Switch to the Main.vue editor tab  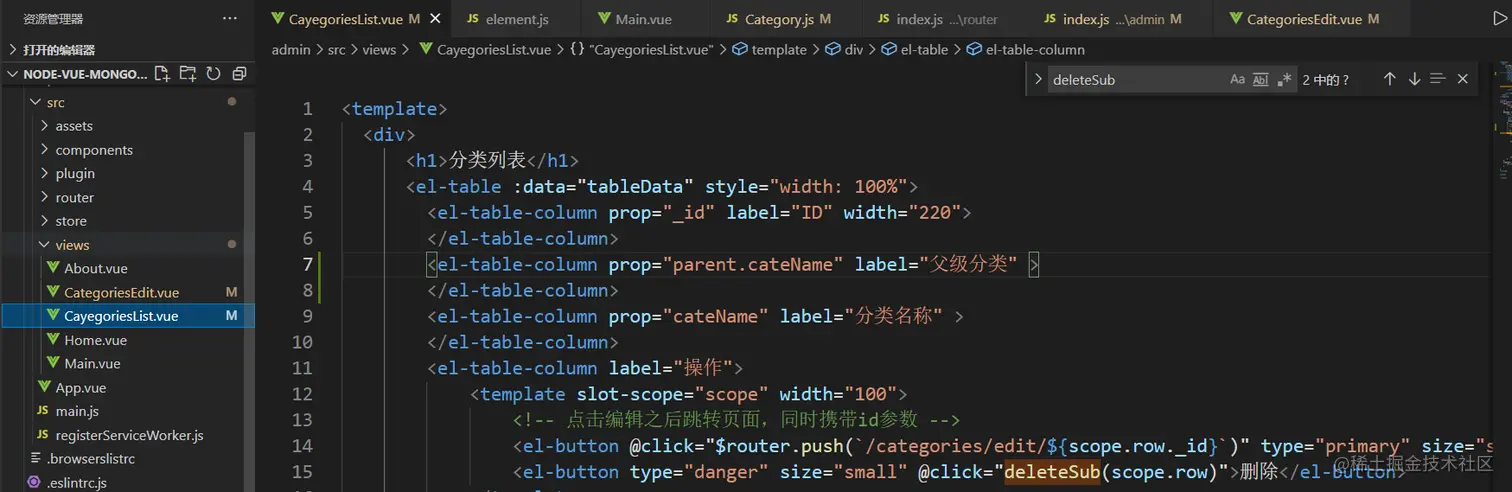643,19
